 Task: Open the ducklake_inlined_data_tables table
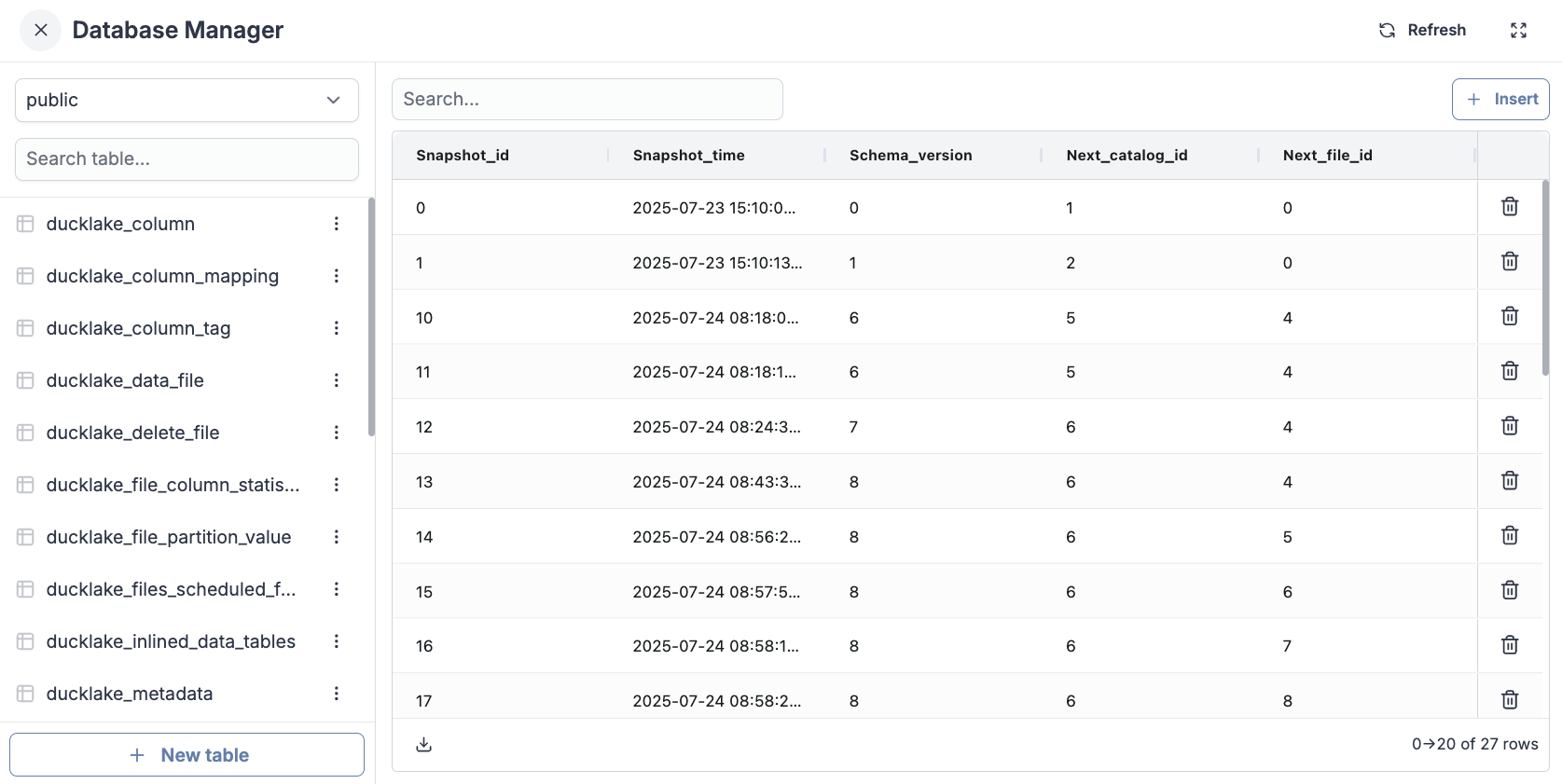pyautogui.click(x=171, y=641)
